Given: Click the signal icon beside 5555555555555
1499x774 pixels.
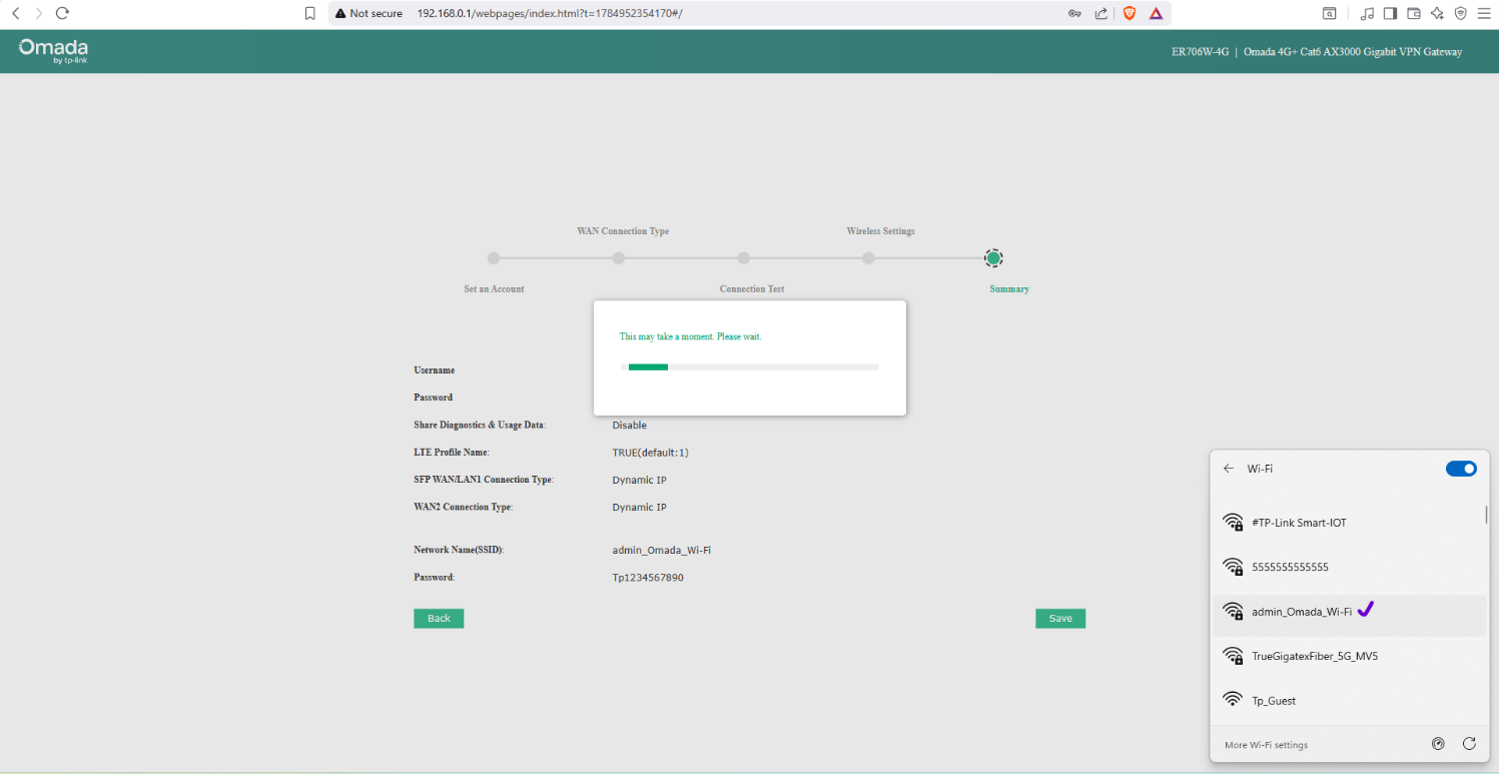Looking at the screenshot, I should click(1233, 567).
